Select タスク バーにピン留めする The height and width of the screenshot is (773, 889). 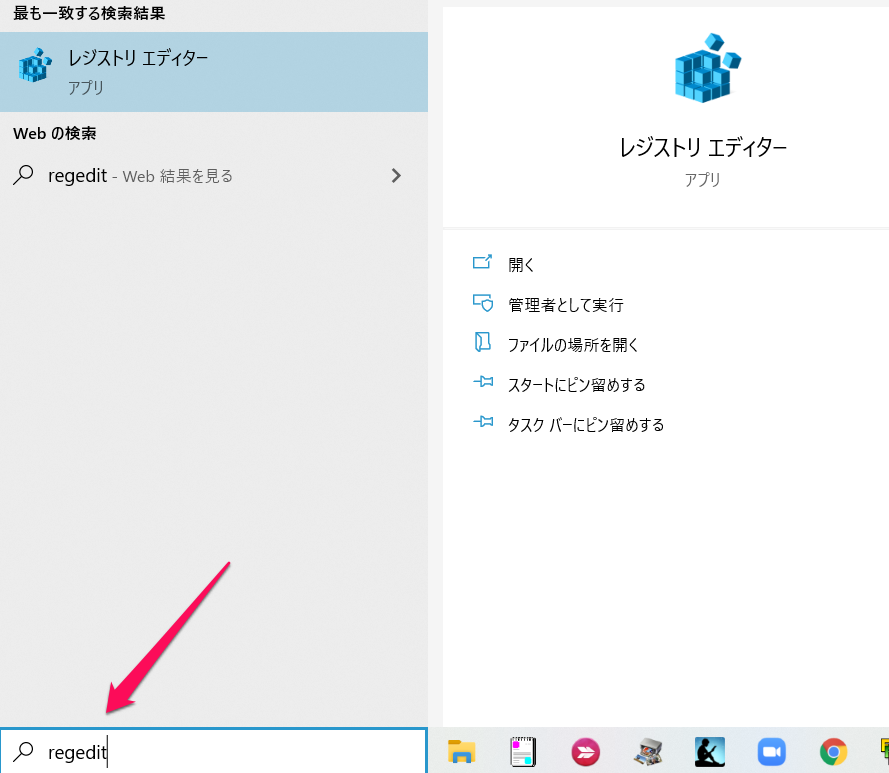pyautogui.click(x=586, y=425)
